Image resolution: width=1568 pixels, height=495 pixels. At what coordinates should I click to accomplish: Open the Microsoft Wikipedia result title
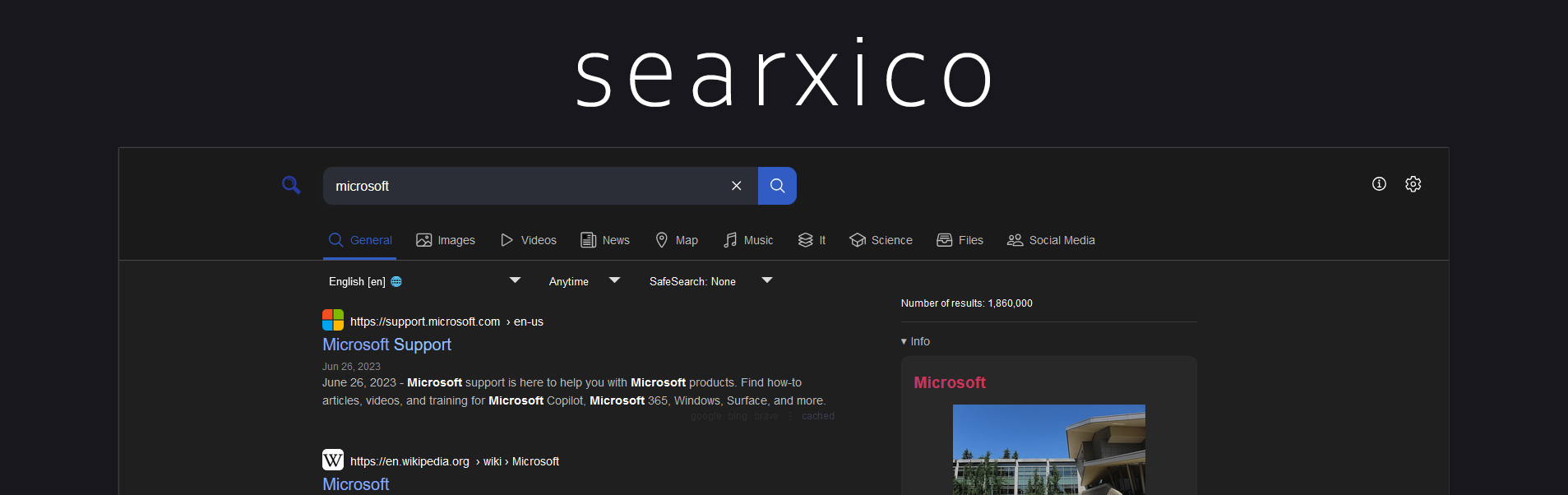tap(355, 484)
